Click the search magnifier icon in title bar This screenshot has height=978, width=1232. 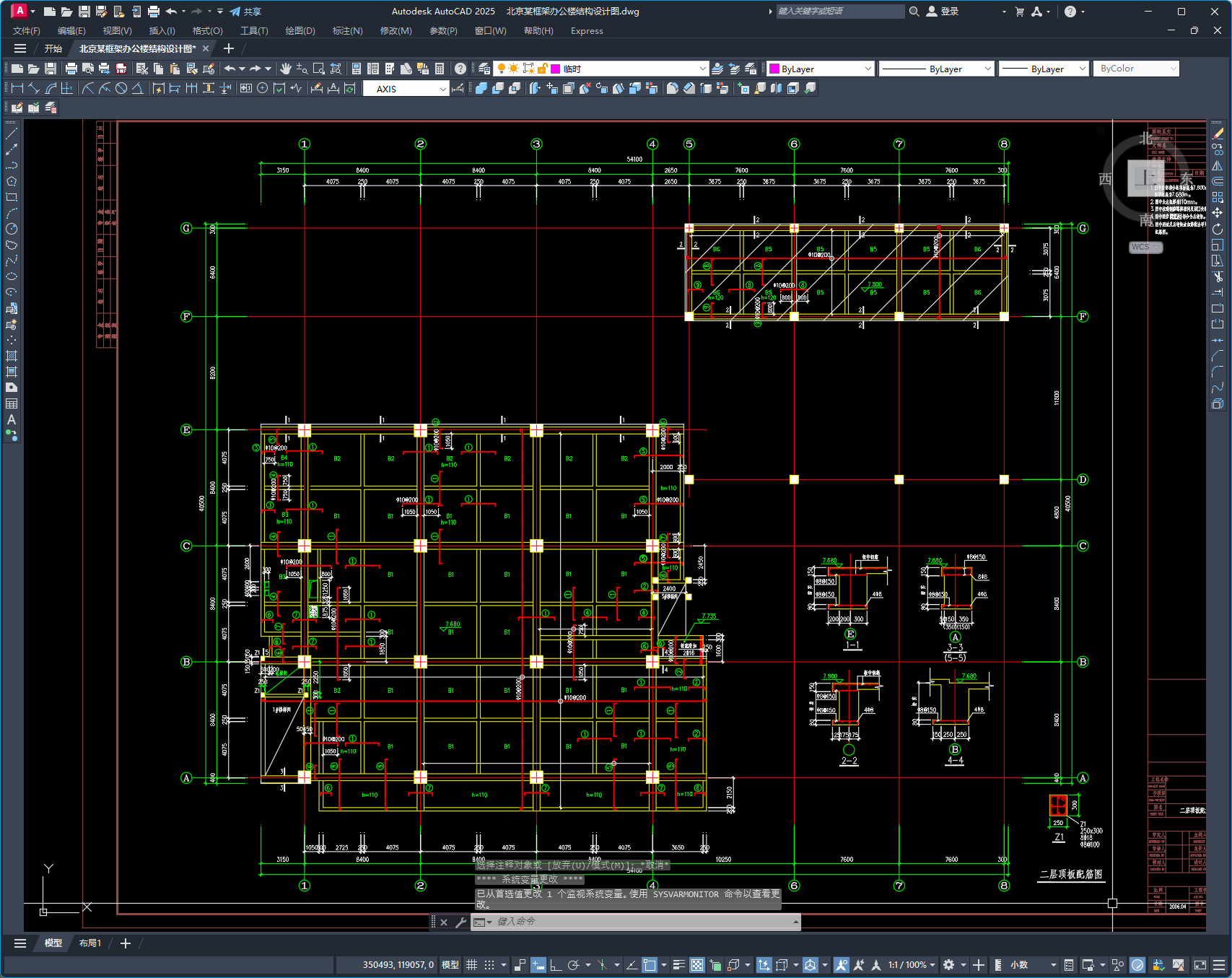(x=914, y=12)
